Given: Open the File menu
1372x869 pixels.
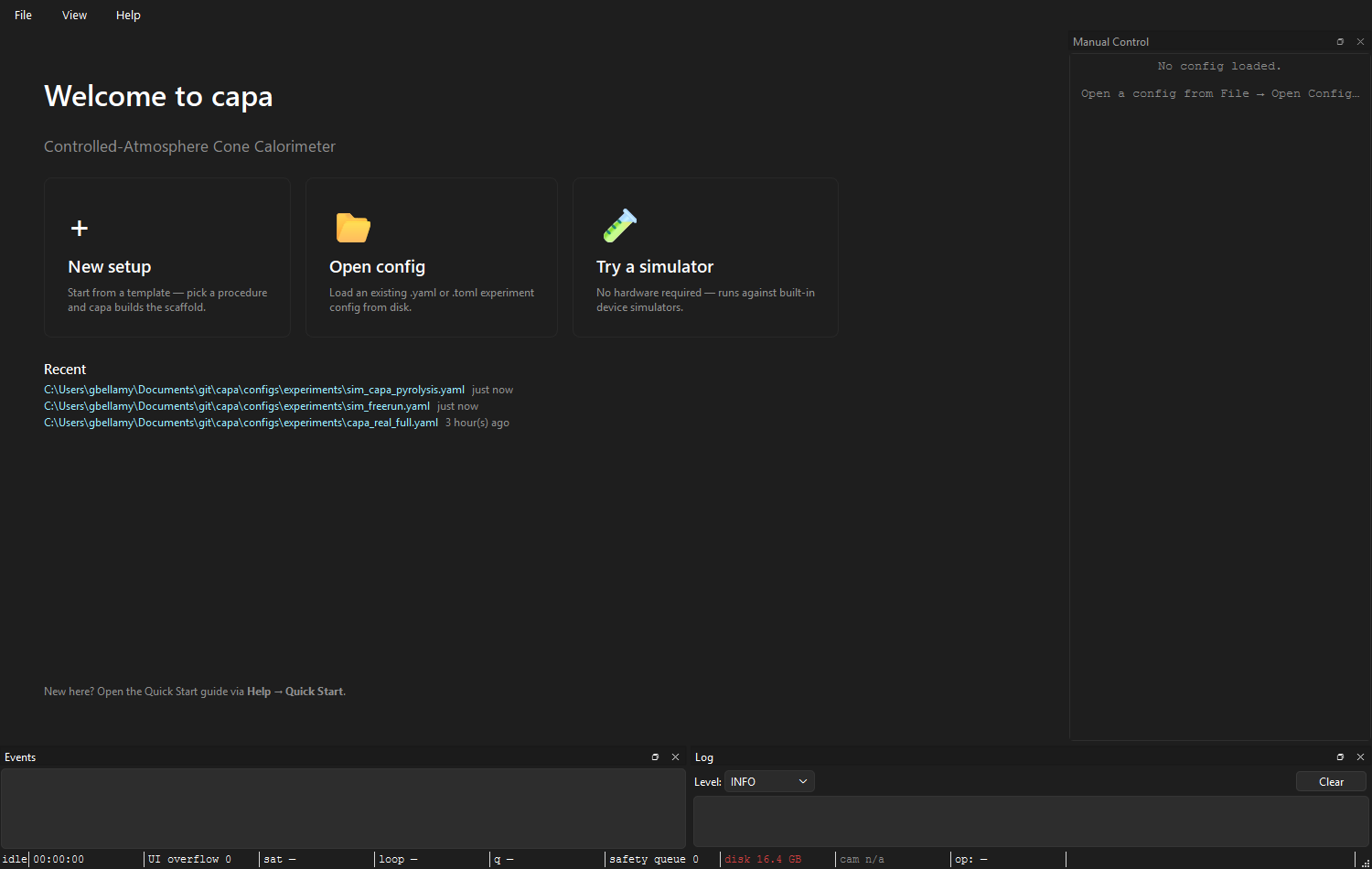Looking at the screenshot, I should [x=23, y=15].
